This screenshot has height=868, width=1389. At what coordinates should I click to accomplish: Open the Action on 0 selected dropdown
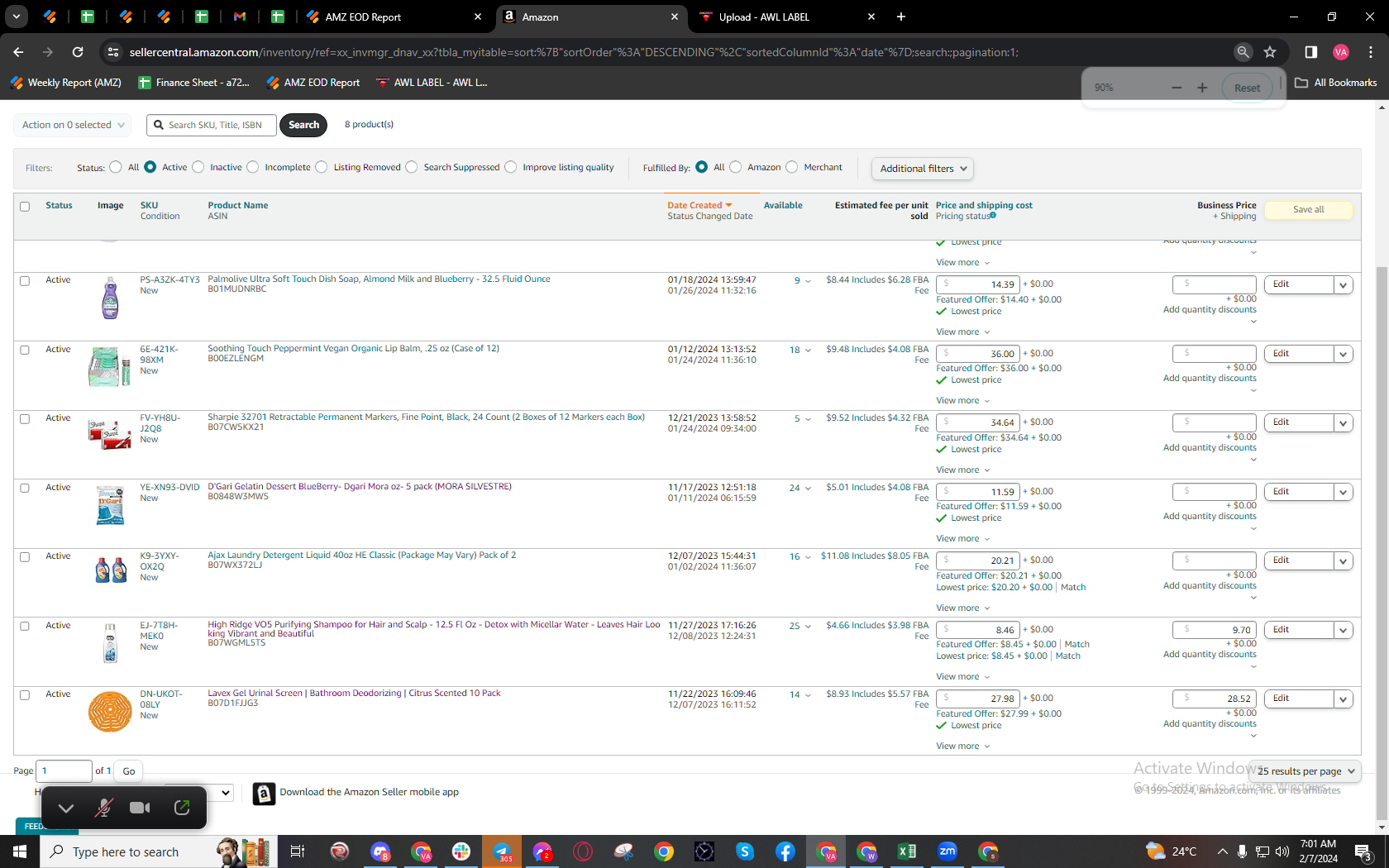pos(72,125)
